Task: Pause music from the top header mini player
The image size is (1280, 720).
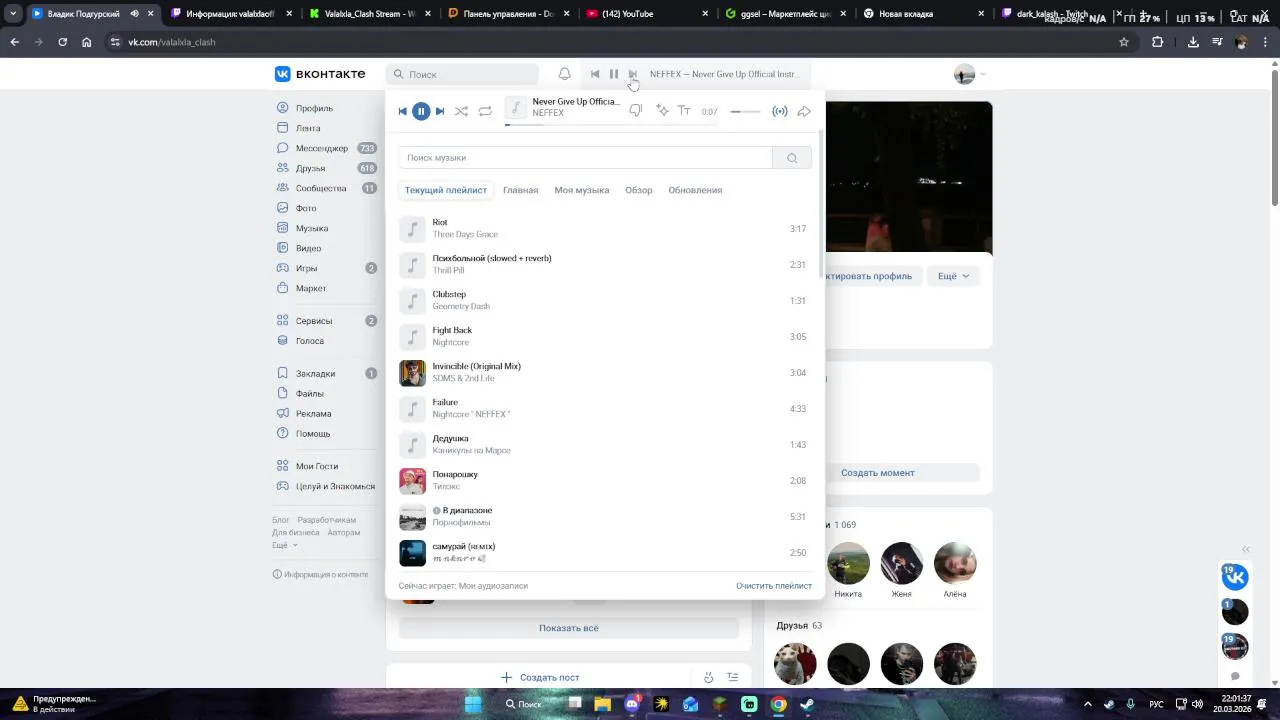Action: click(x=614, y=74)
